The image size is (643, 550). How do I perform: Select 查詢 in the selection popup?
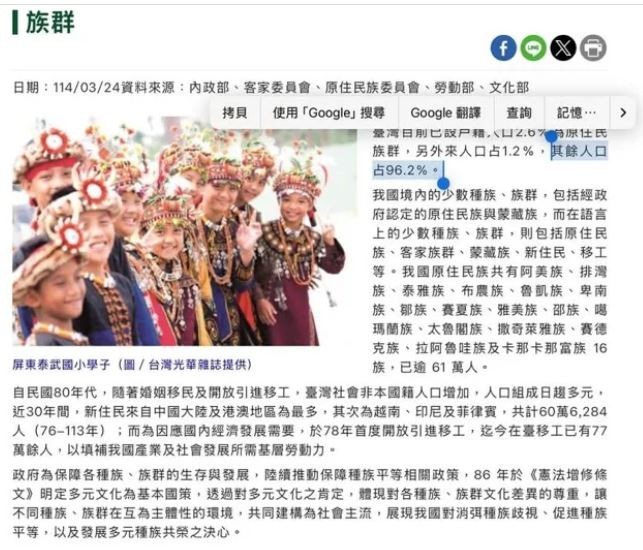coord(519,113)
